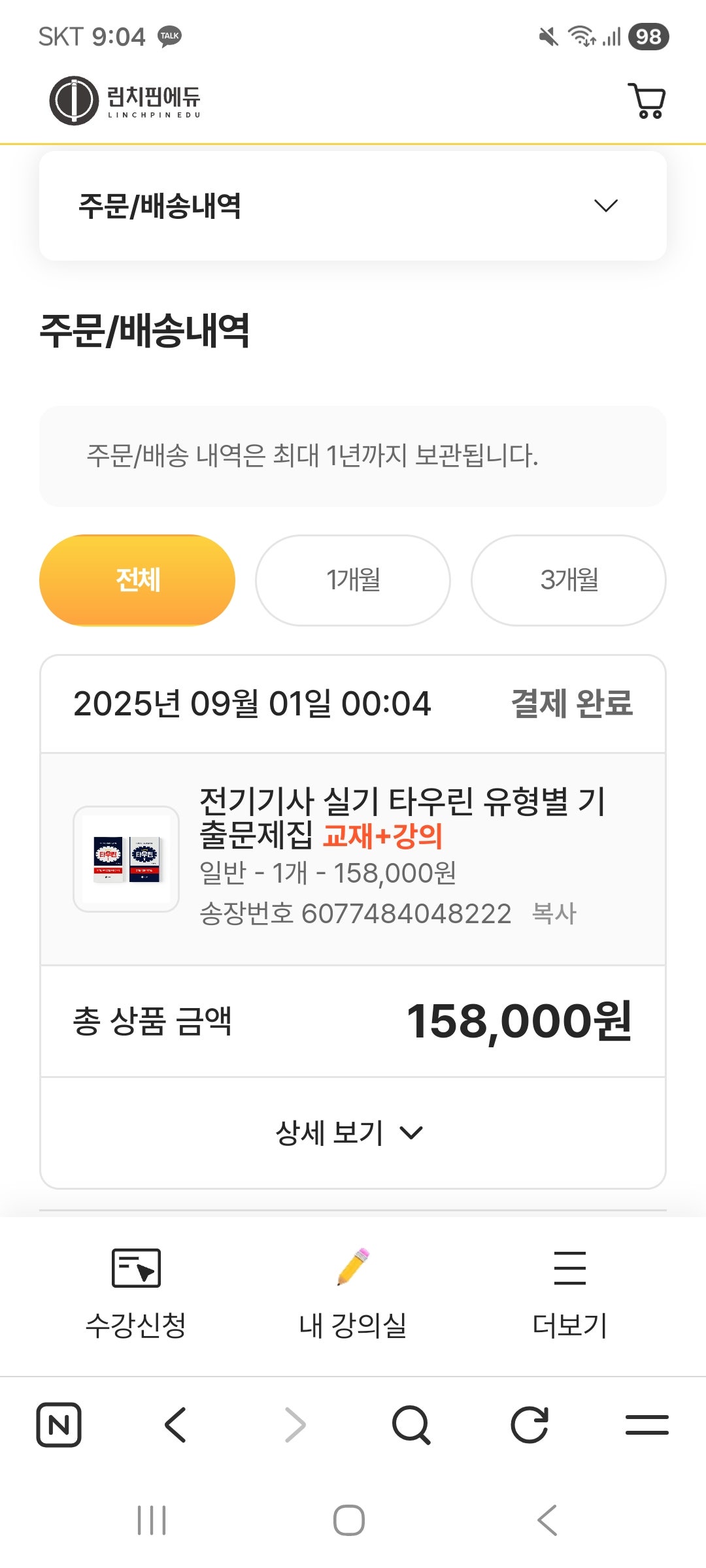Tap the textbook product thumbnail
The height and width of the screenshot is (1568, 706).
tap(126, 858)
